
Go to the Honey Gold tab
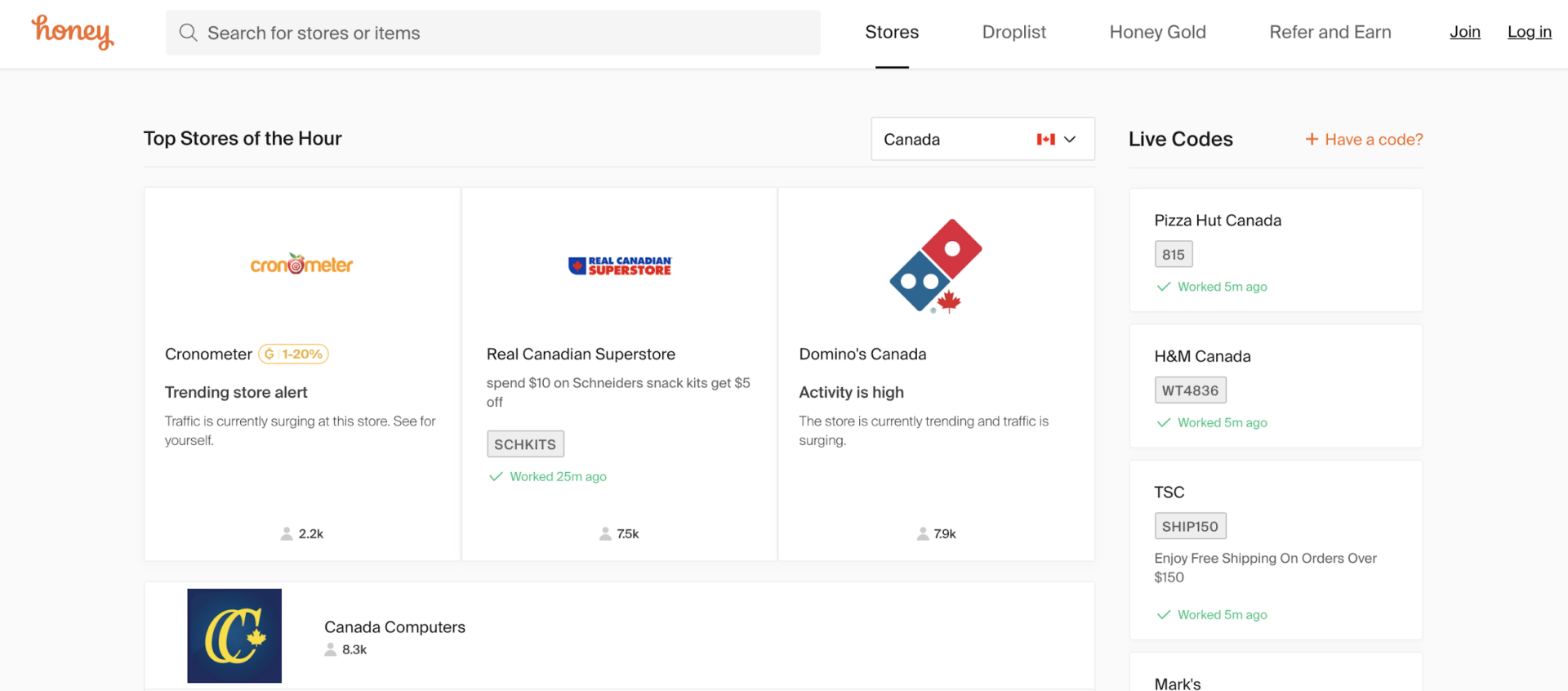click(x=1157, y=32)
